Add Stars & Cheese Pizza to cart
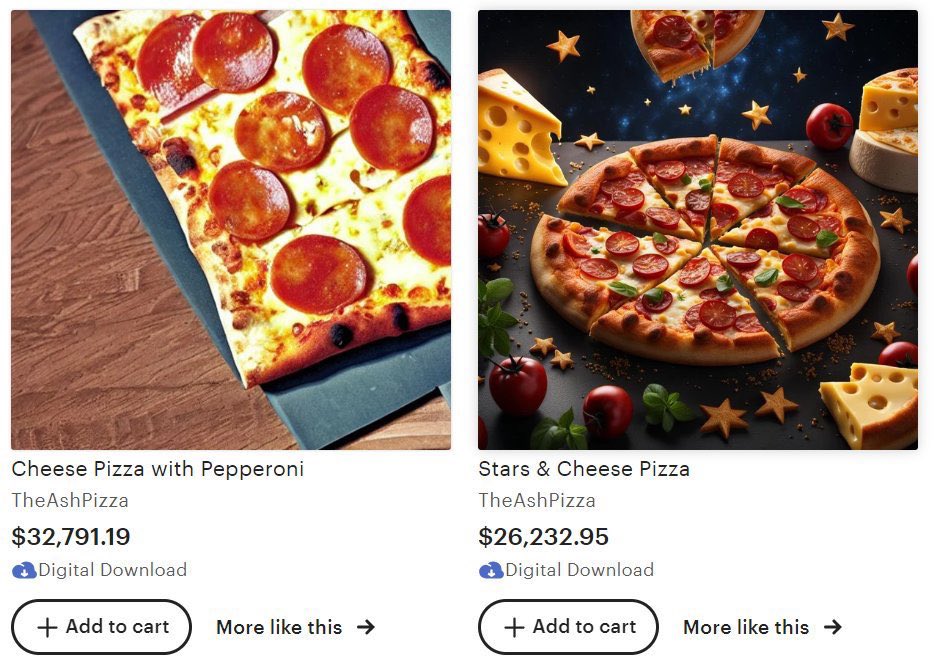940x665 pixels. (x=569, y=627)
